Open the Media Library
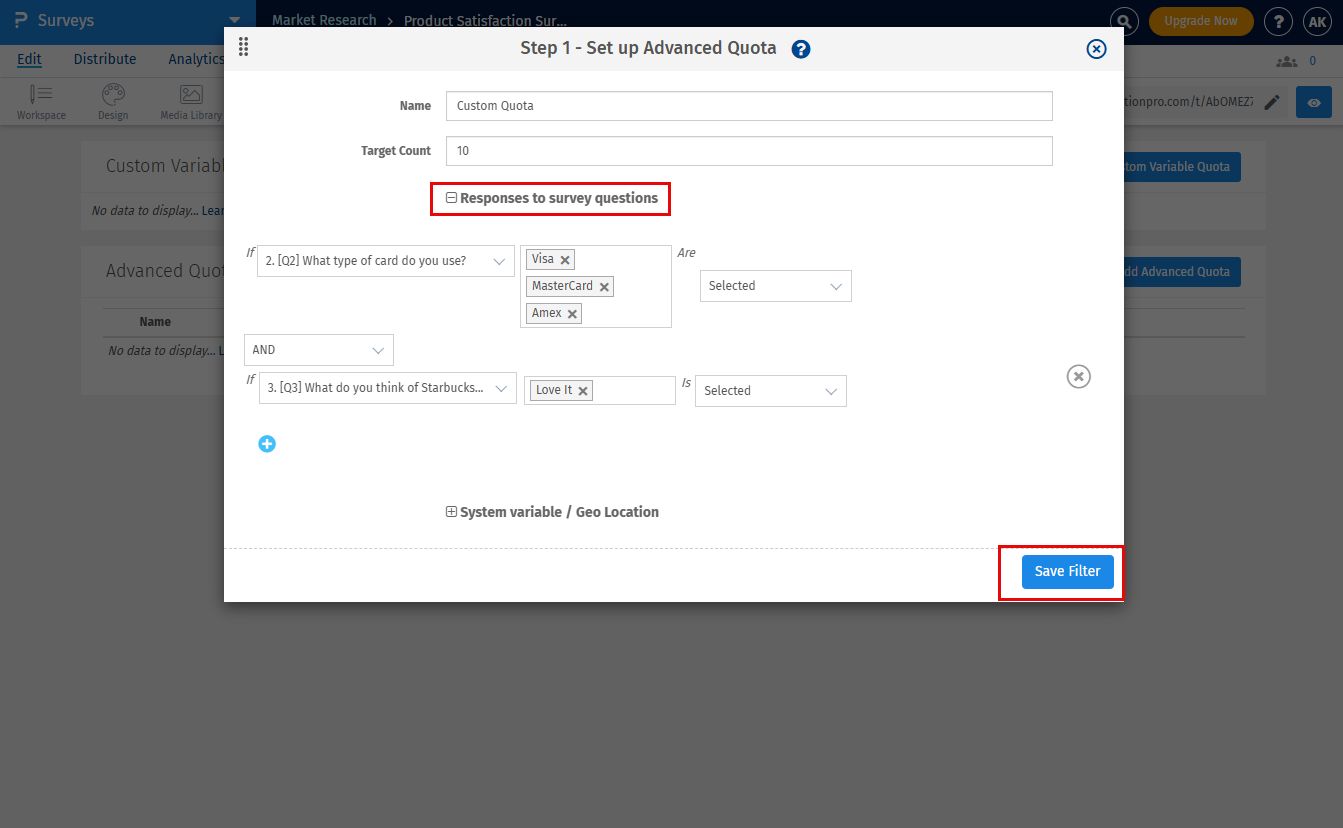 point(189,100)
